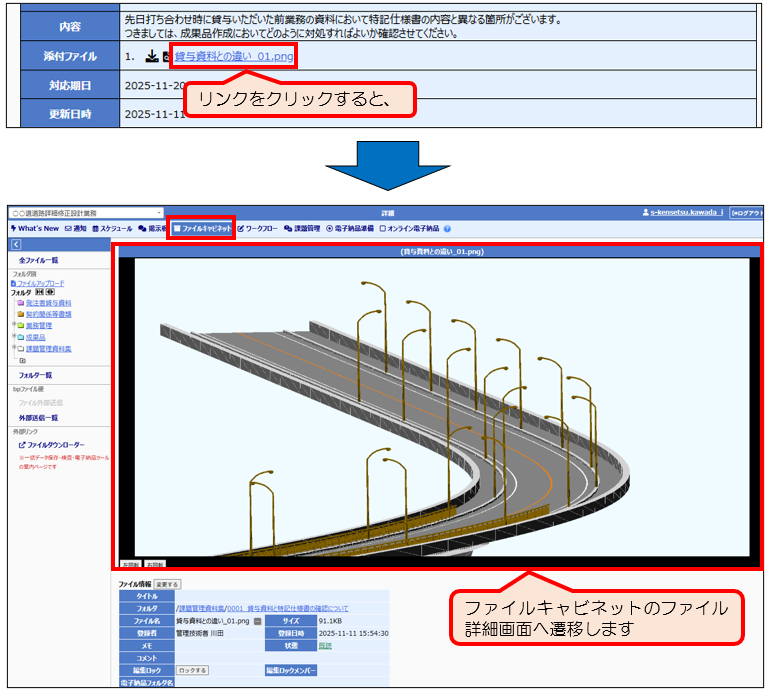Open the 通知 notifications menu item
The width and height of the screenshot is (773, 691).
pyautogui.click(x=75, y=228)
